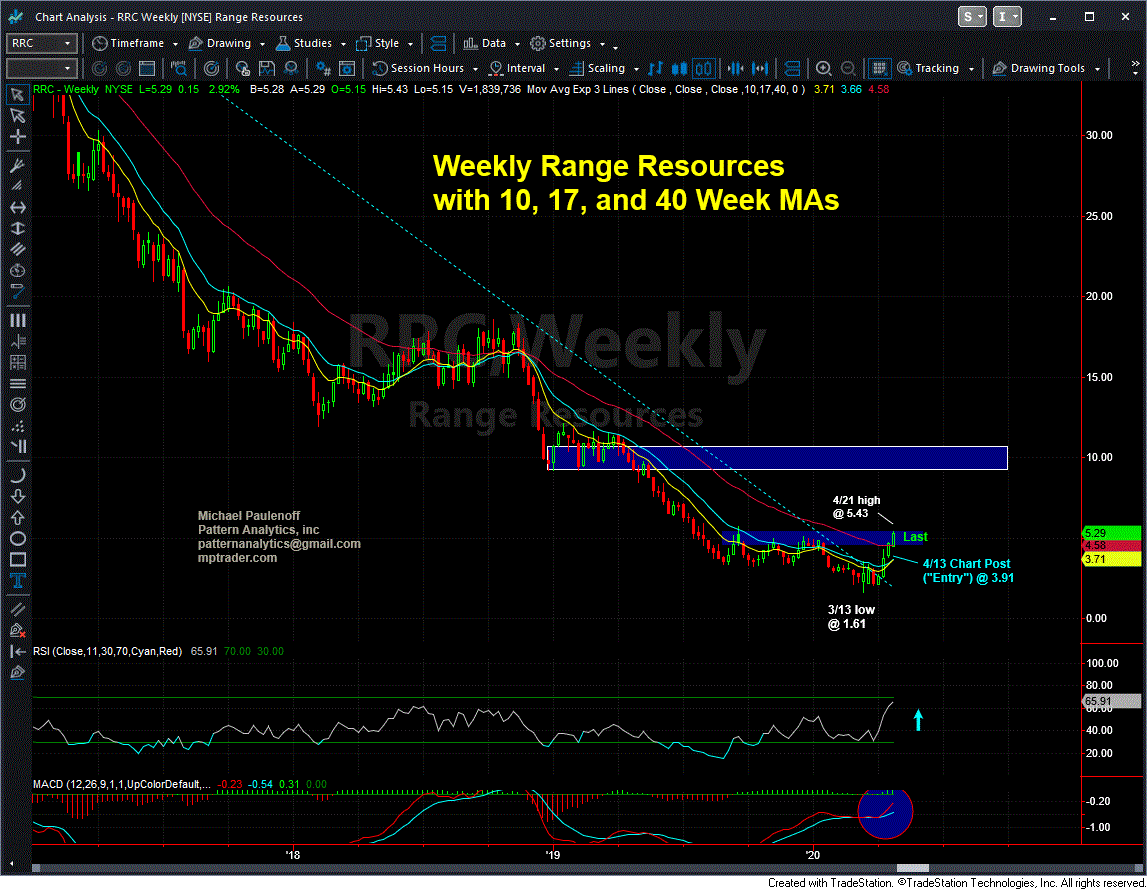Viewport: 1147px width, 889px height.
Task: Select the rectangle drawing tool
Action: [18, 560]
